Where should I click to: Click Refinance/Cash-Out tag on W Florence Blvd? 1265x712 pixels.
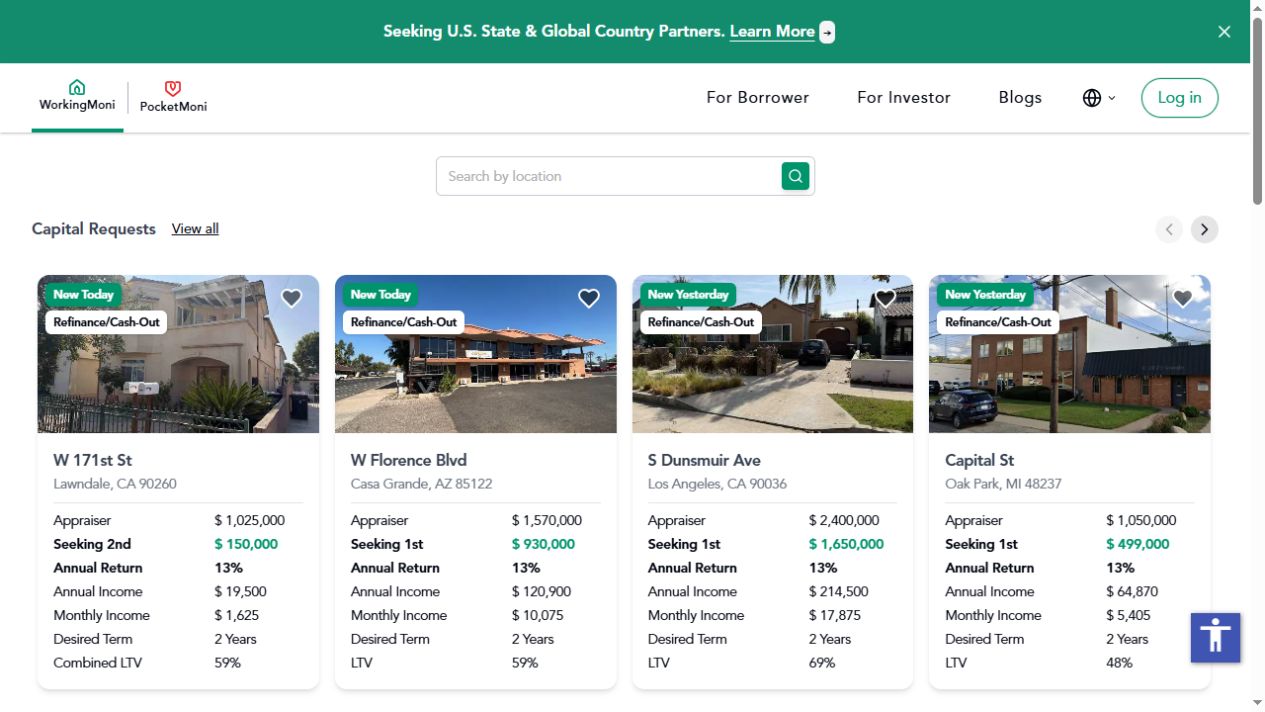tap(404, 322)
